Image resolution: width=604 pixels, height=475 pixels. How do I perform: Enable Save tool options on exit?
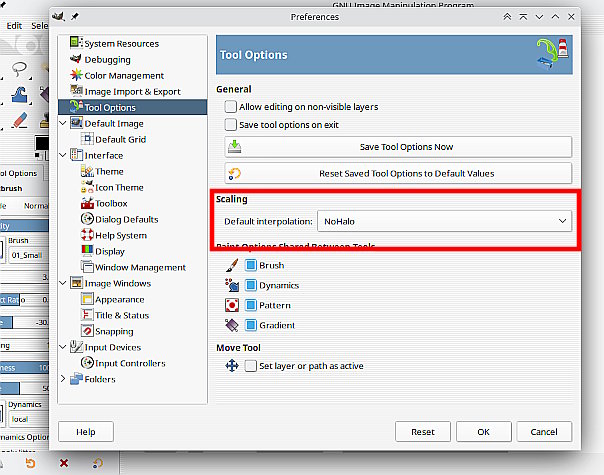(230, 124)
